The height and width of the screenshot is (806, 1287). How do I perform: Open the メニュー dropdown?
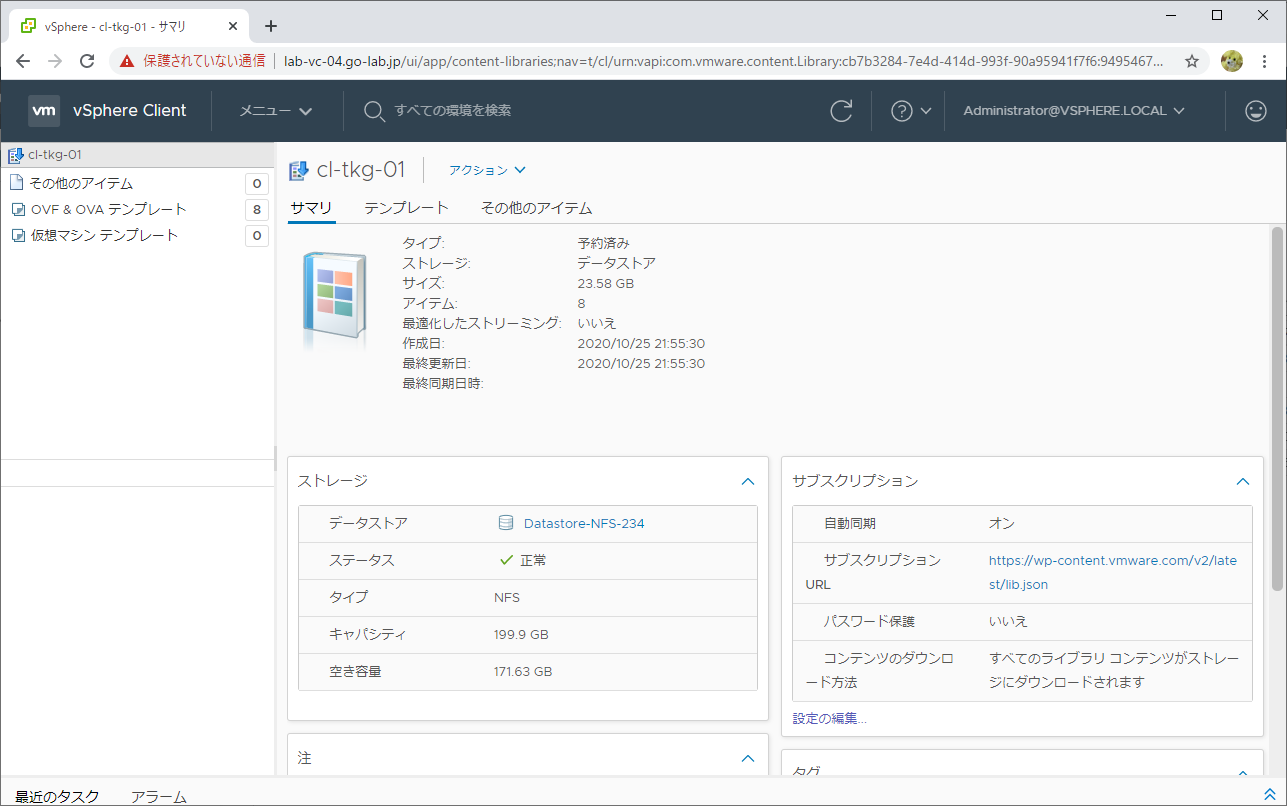point(275,111)
